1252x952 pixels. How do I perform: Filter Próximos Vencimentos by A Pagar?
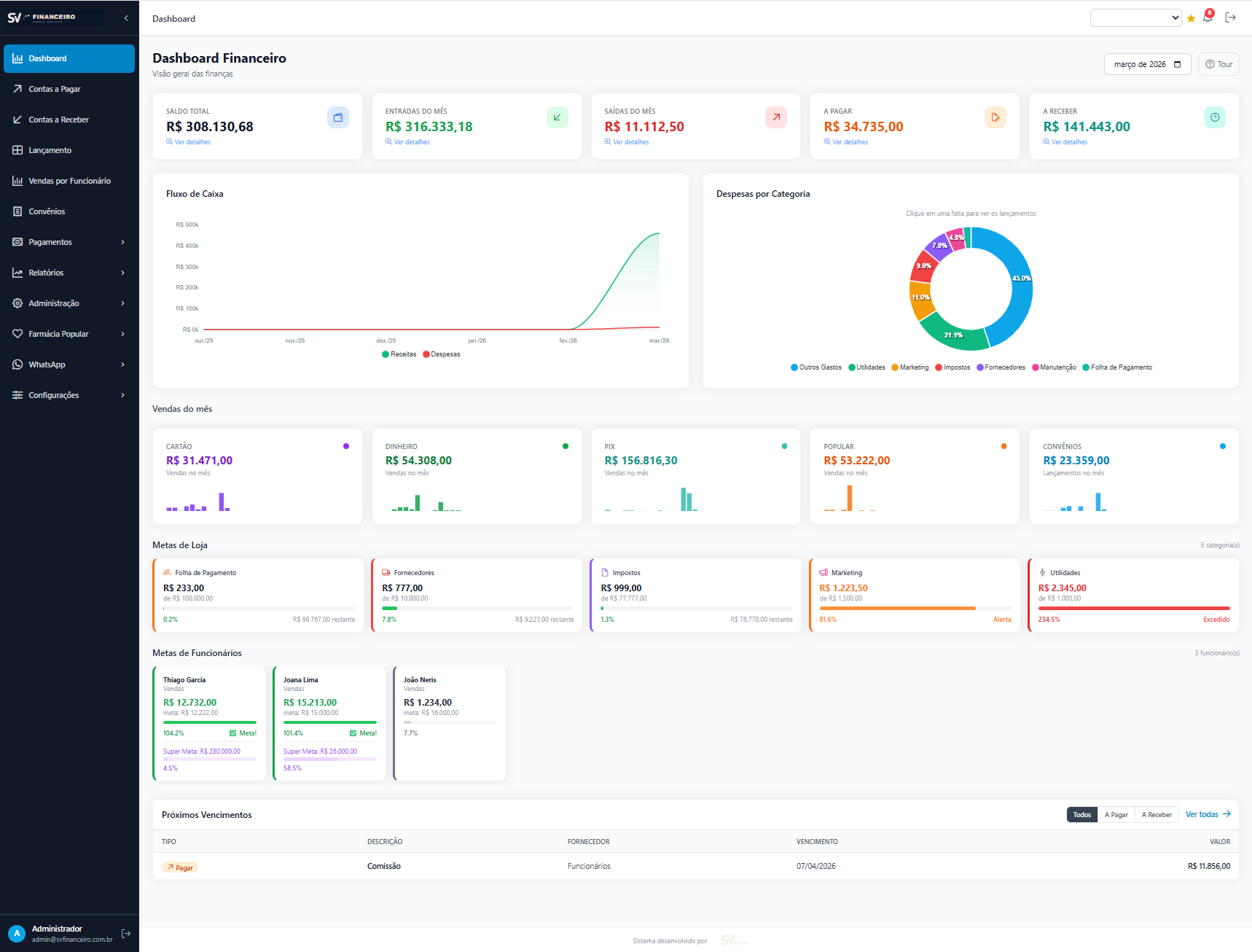[1116, 814]
